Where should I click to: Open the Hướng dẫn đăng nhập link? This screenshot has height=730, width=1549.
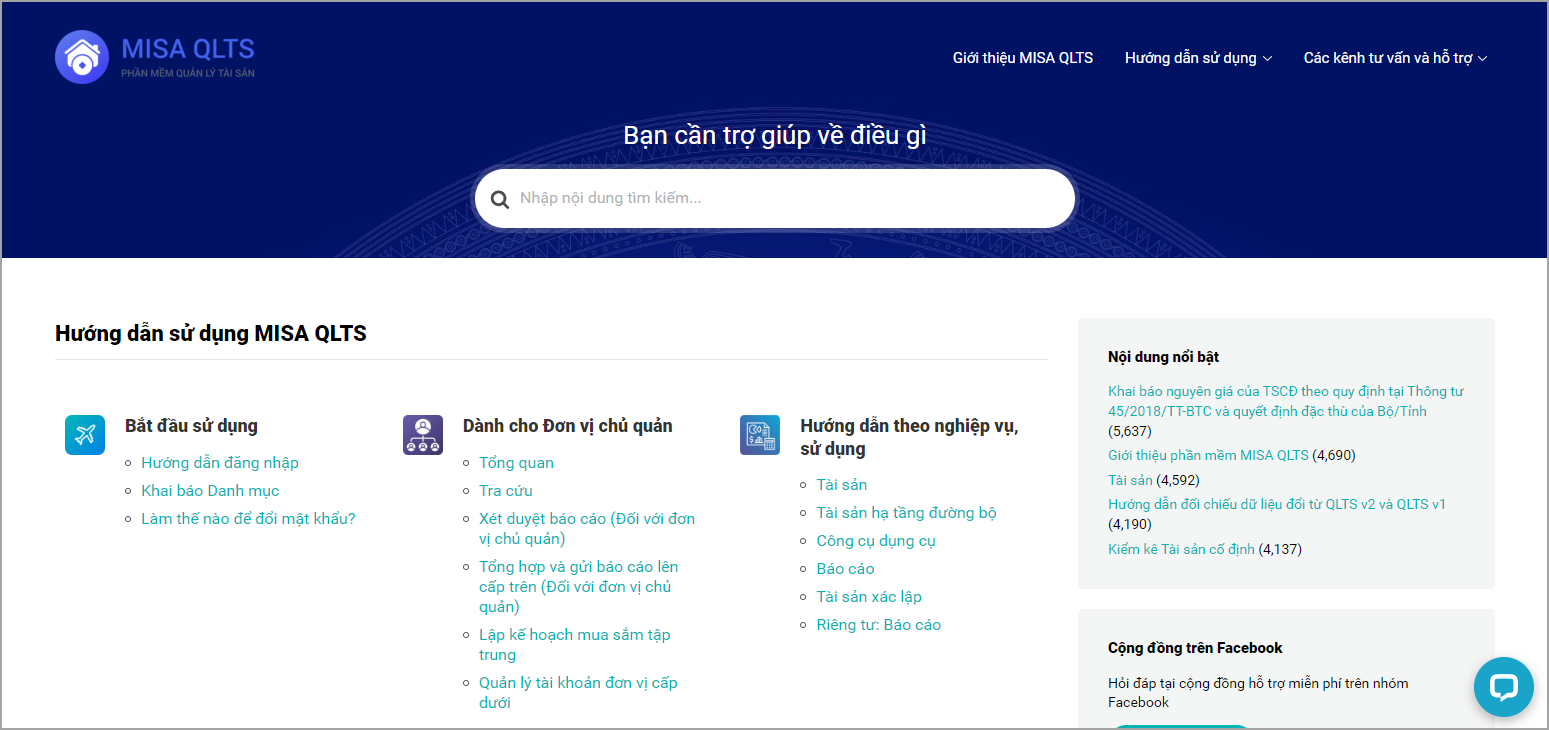coord(220,463)
